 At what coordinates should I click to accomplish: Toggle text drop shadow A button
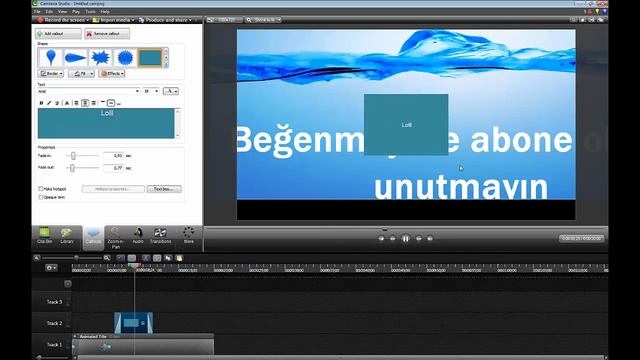click(67, 103)
